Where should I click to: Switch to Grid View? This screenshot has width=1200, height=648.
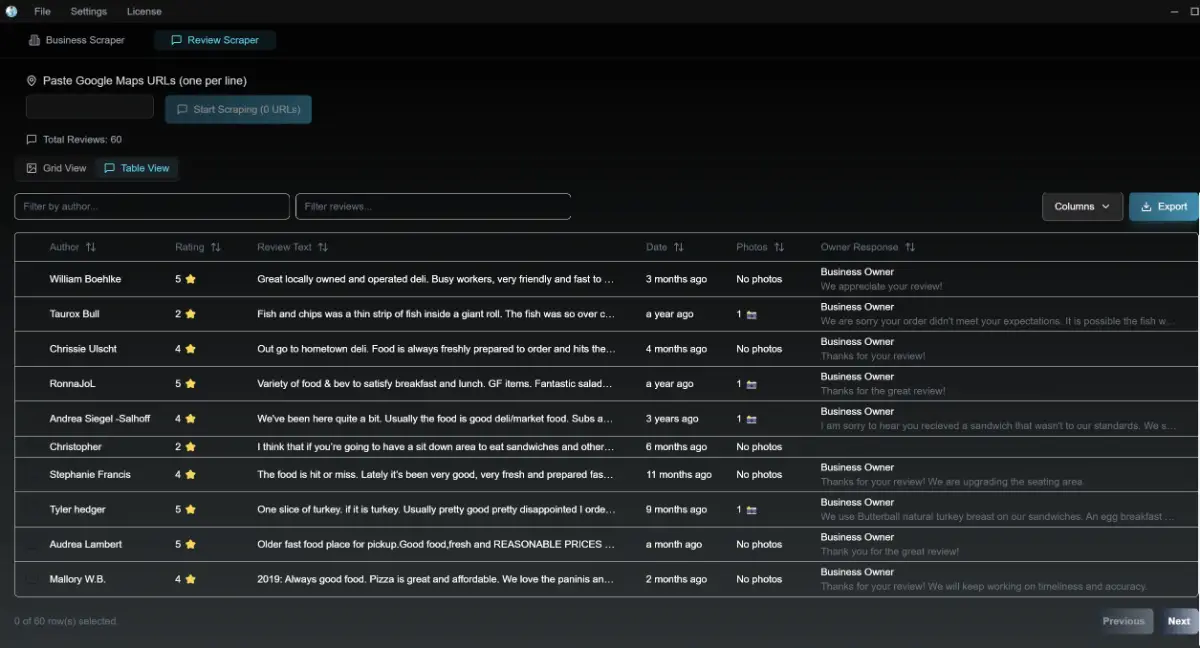coord(56,168)
